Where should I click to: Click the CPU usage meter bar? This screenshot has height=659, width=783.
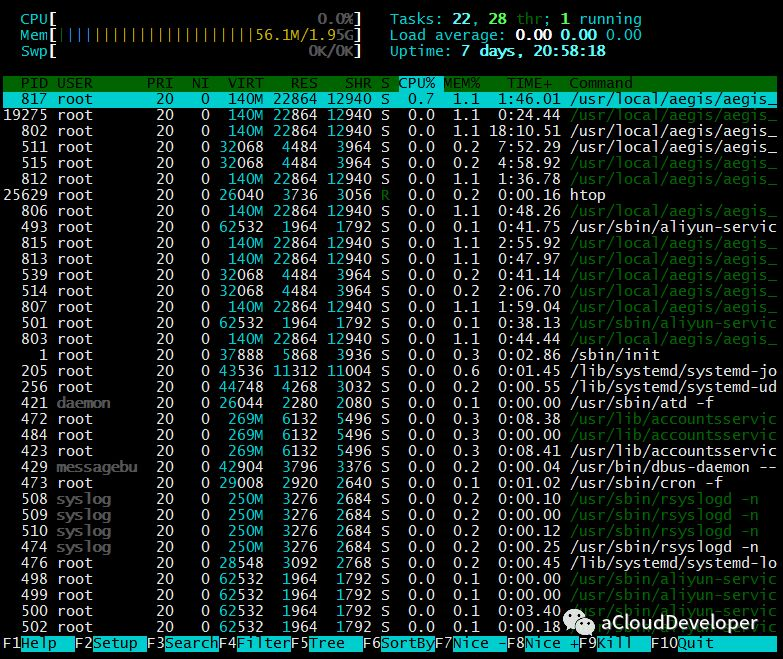(190, 19)
